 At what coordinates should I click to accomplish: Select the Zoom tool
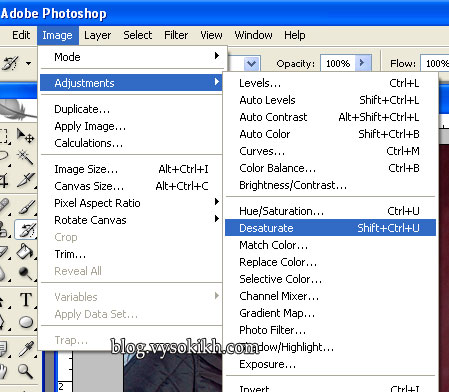pyautogui.click(x=25, y=371)
